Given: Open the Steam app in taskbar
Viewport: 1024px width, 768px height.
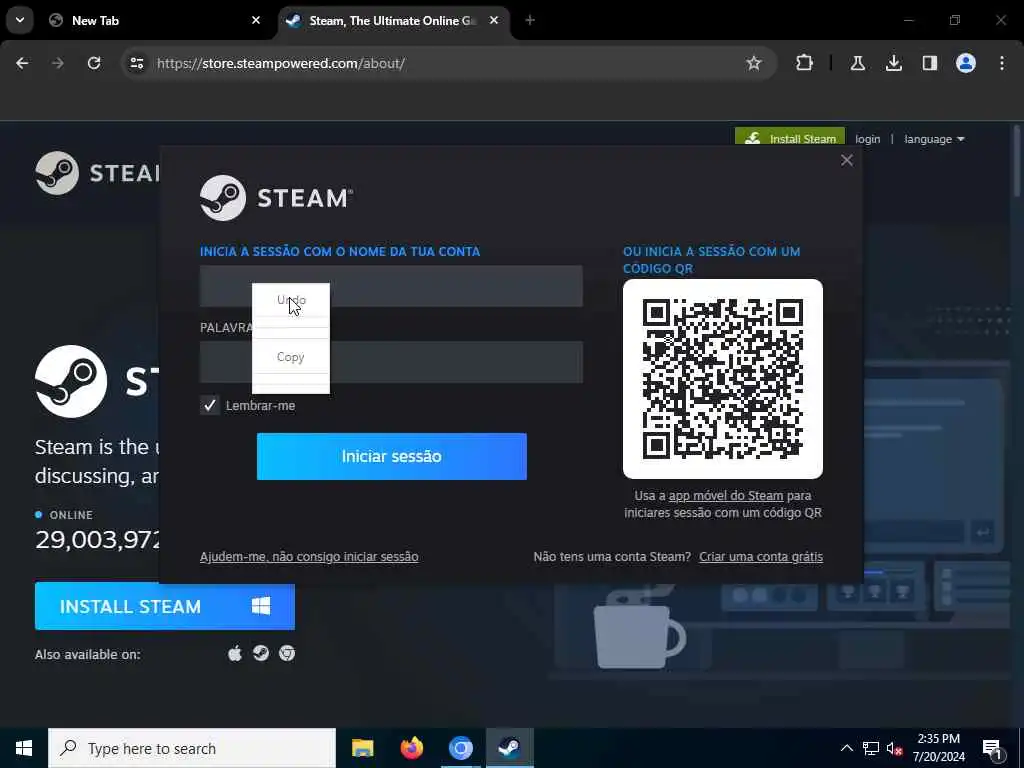Looking at the screenshot, I should [x=509, y=748].
